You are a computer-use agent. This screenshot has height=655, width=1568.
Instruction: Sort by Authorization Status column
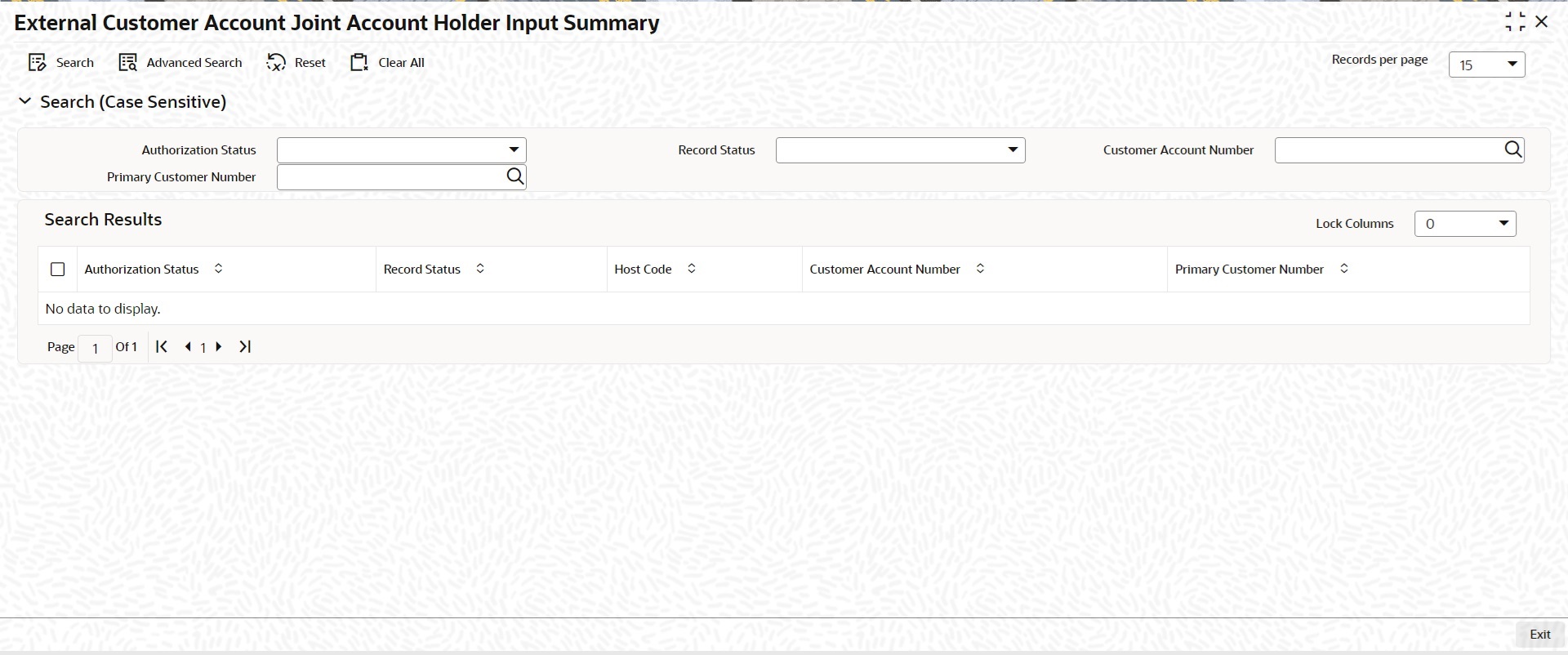(218, 269)
